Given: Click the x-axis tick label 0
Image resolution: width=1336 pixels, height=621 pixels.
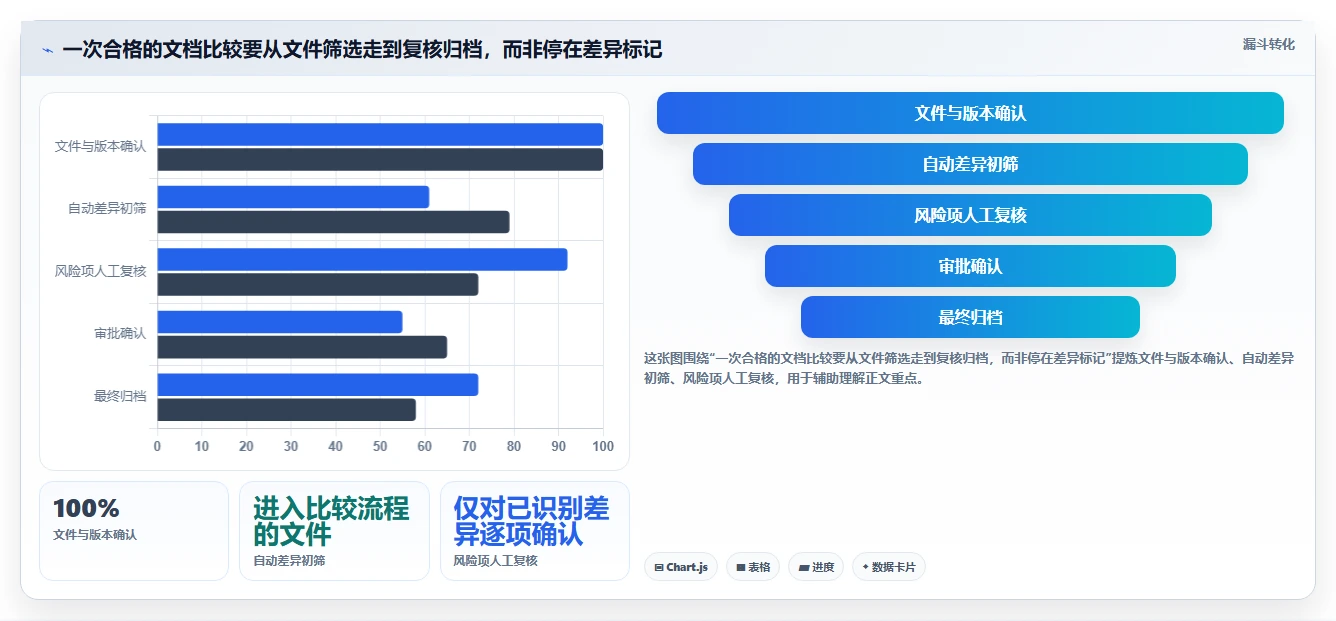Looking at the screenshot, I should (157, 446).
